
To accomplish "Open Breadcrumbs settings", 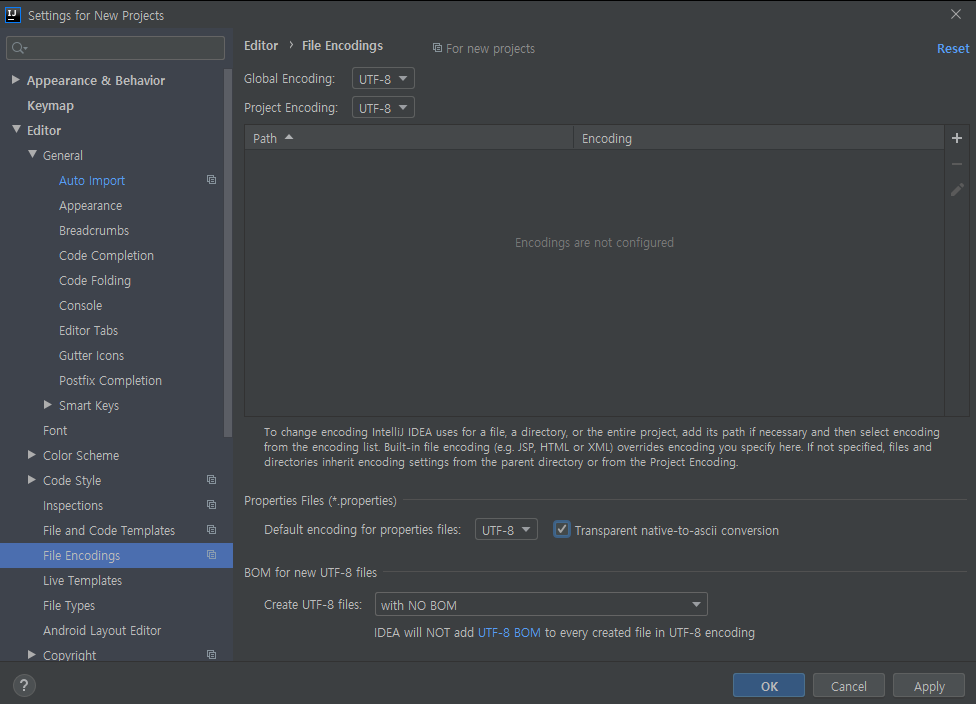I will (x=94, y=230).
